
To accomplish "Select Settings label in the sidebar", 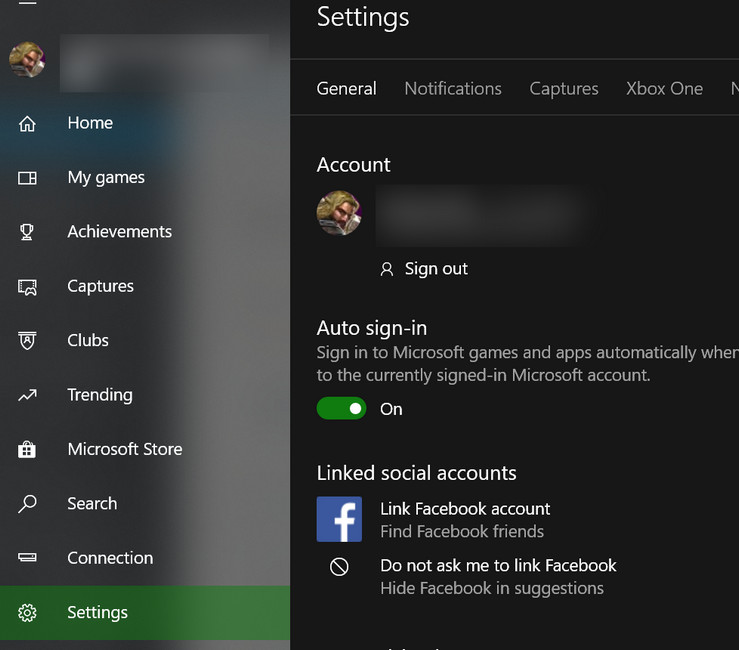I will [x=97, y=612].
